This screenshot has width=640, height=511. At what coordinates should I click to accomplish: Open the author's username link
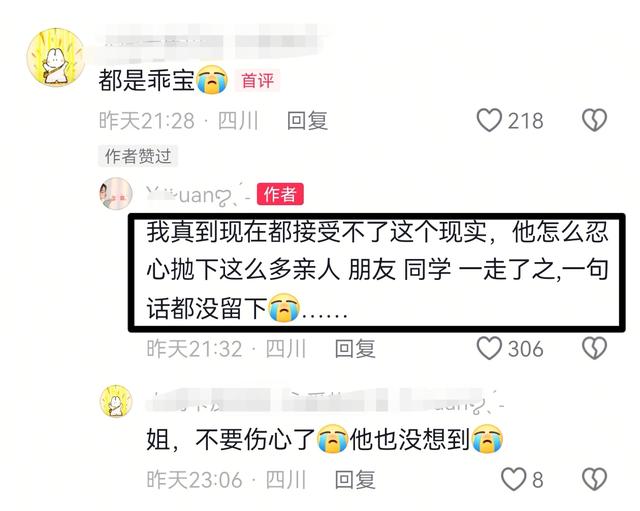click(x=198, y=195)
